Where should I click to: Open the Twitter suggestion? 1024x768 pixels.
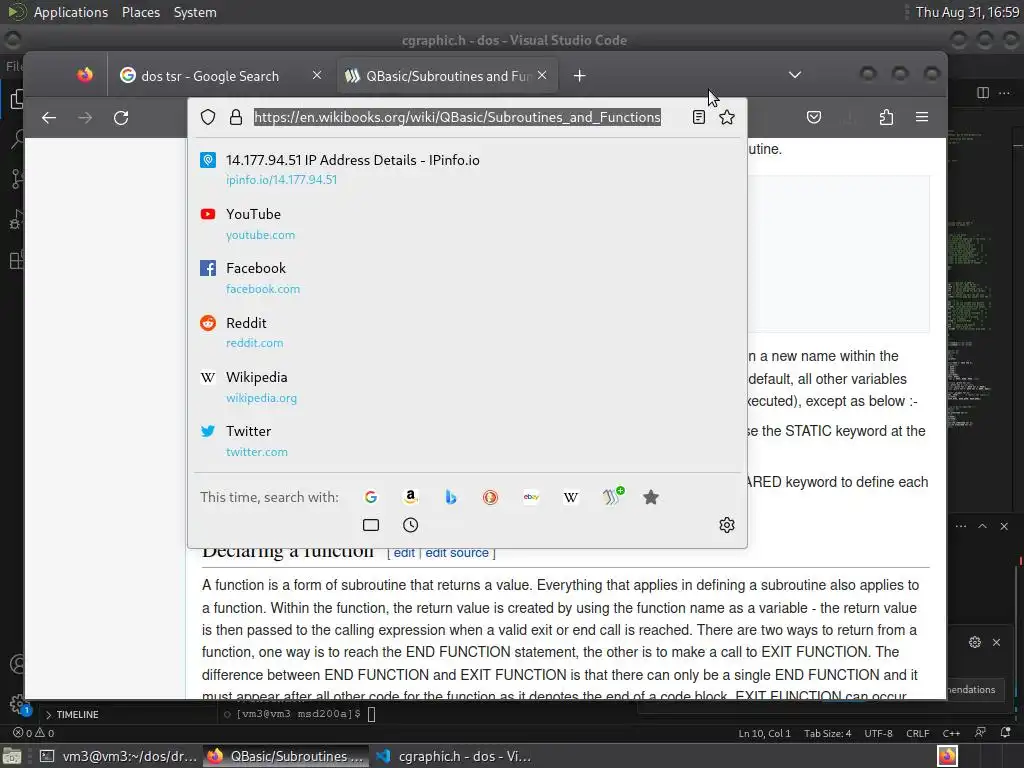pos(468,440)
